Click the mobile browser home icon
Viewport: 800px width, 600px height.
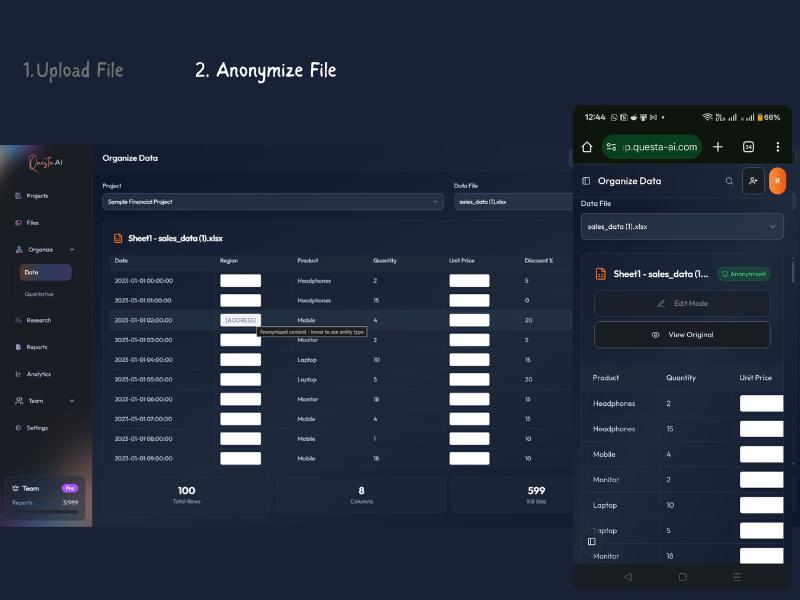click(x=587, y=147)
